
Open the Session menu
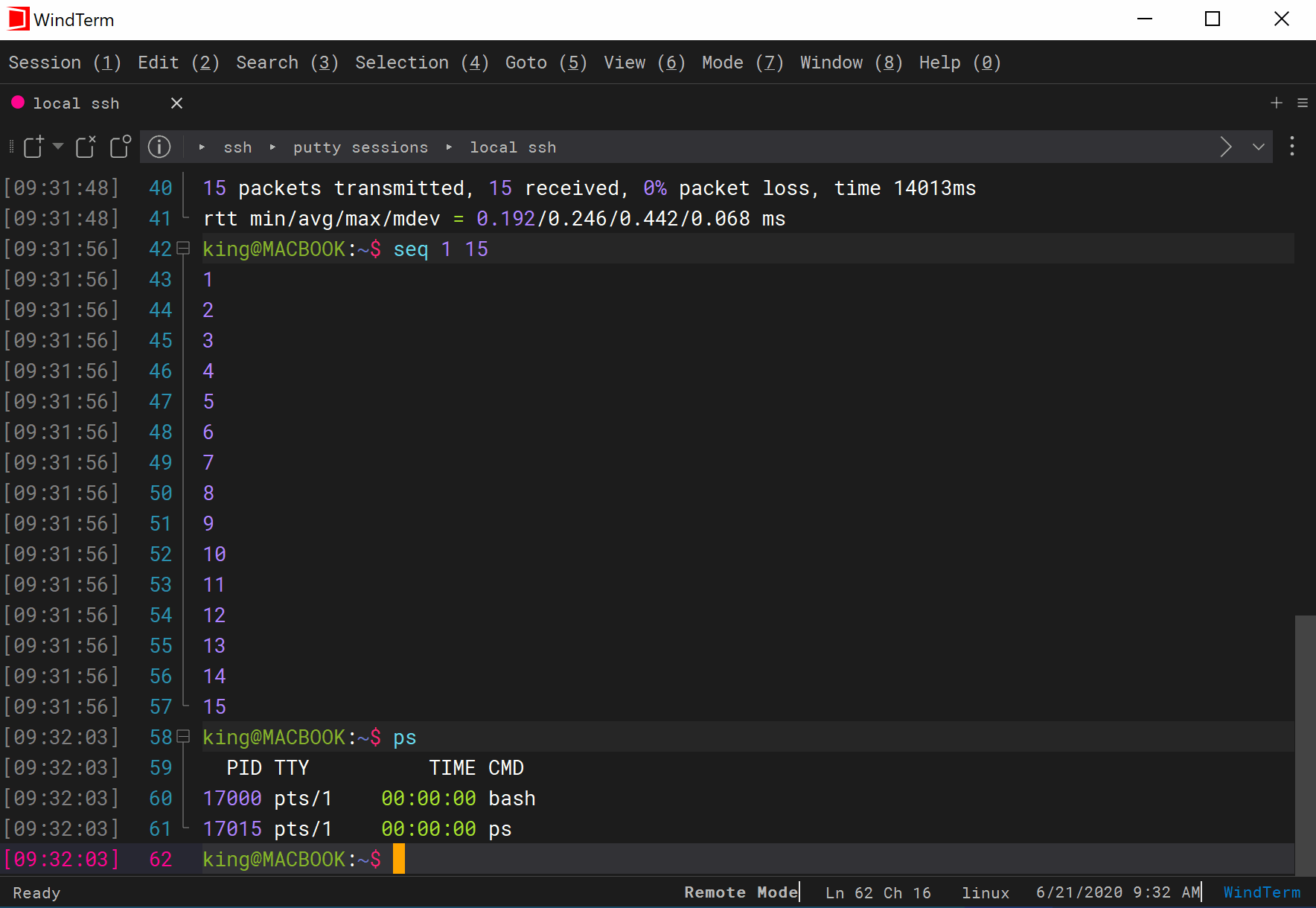point(64,63)
